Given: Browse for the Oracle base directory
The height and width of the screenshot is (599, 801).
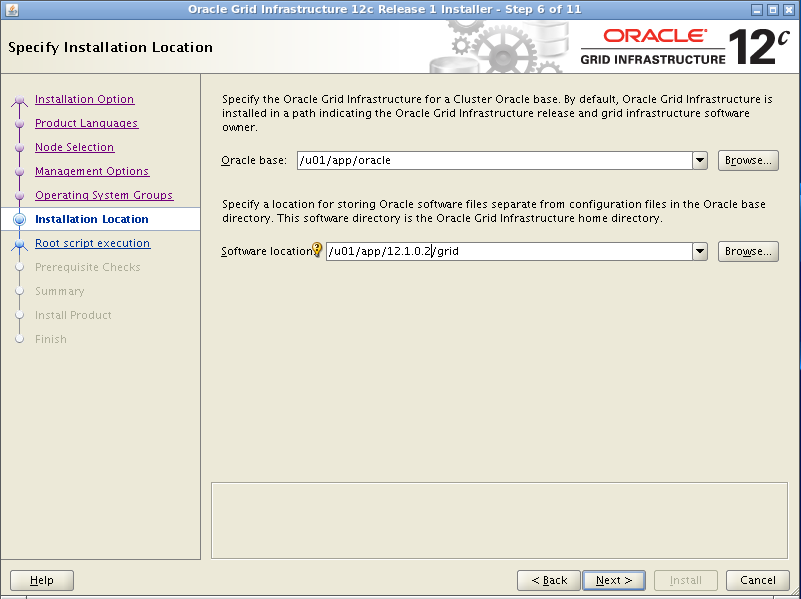Looking at the screenshot, I should click(x=747, y=160).
